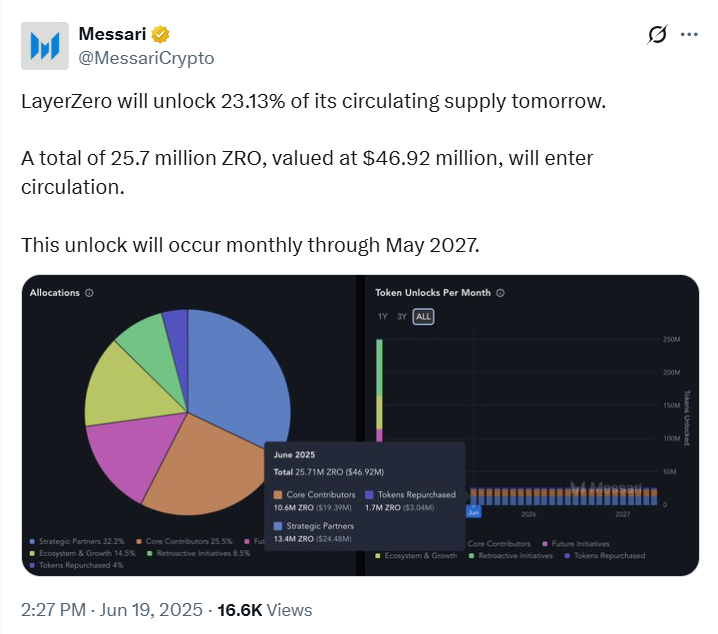
Task: Click the Messari profile avatar
Action: (45, 47)
